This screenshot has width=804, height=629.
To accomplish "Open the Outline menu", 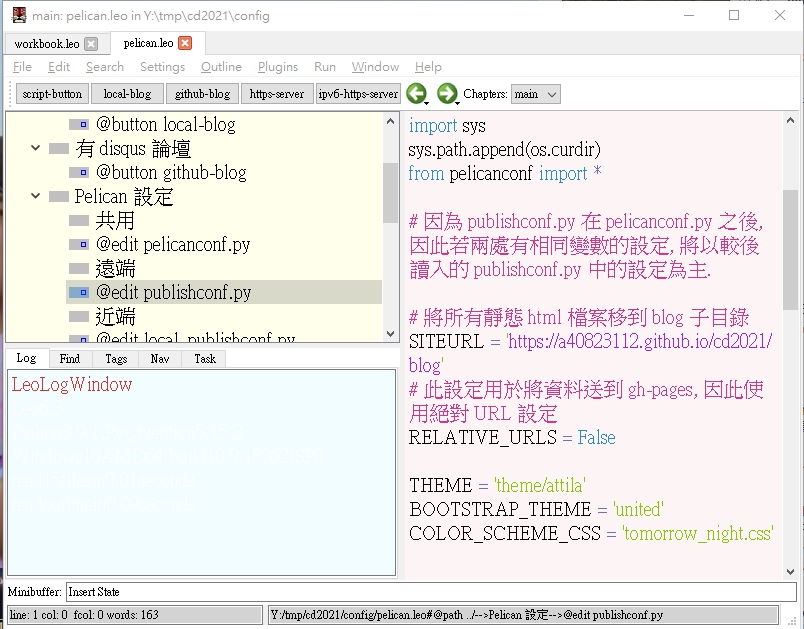I will pyautogui.click(x=221, y=67).
